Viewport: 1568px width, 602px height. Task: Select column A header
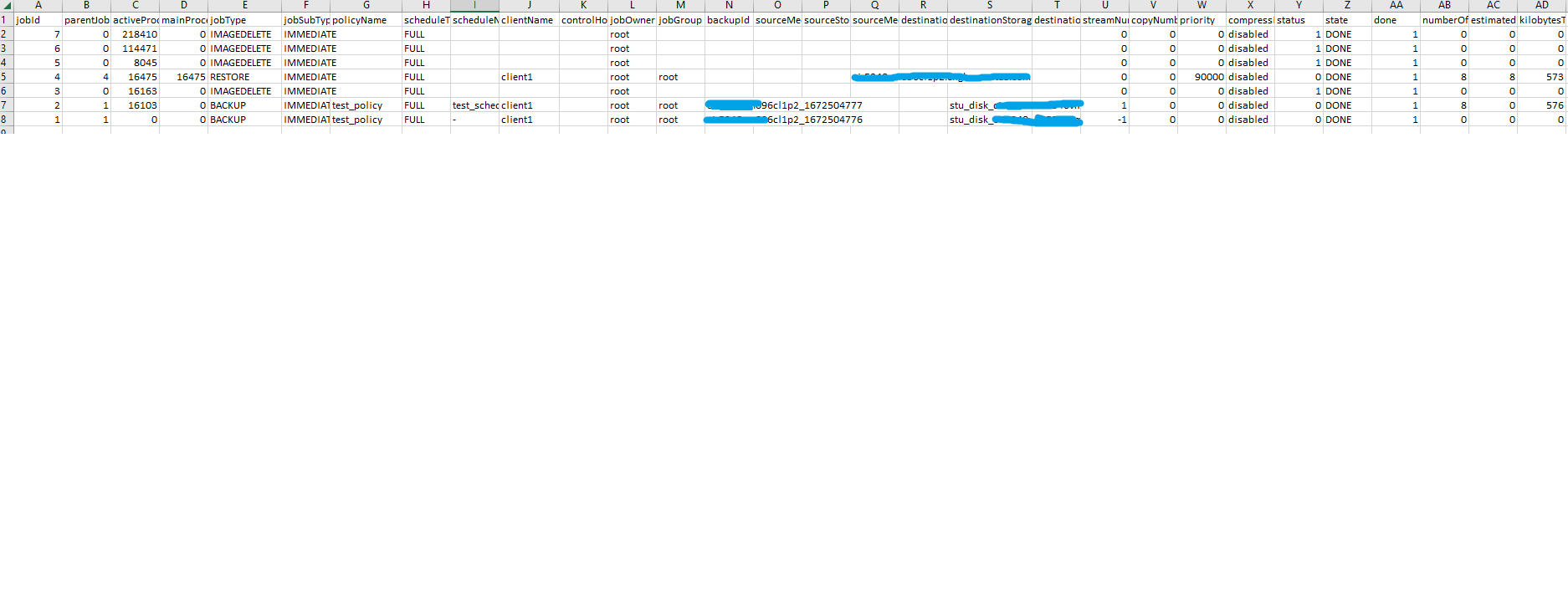tap(38, 5)
